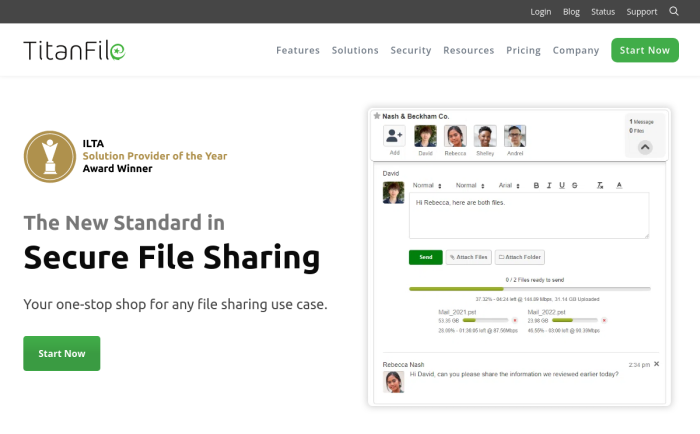This screenshot has height=434, width=700.
Task: Open the Solutions menu
Action: (x=355, y=50)
